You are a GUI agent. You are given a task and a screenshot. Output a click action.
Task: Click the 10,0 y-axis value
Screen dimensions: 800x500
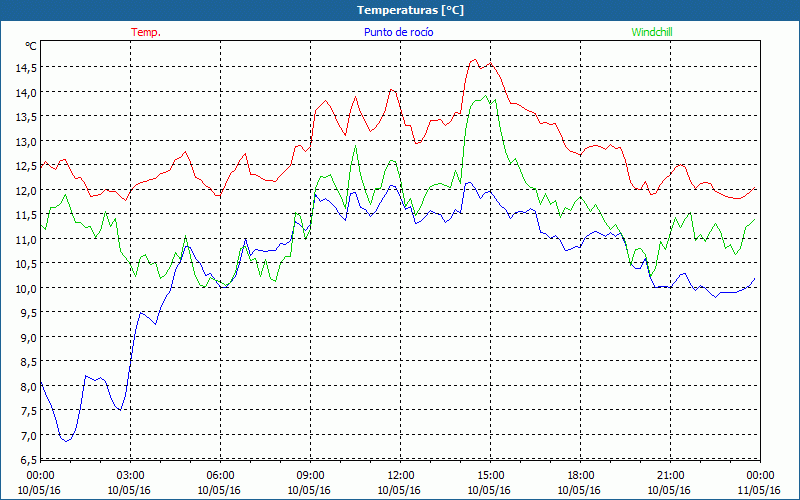point(27,288)
